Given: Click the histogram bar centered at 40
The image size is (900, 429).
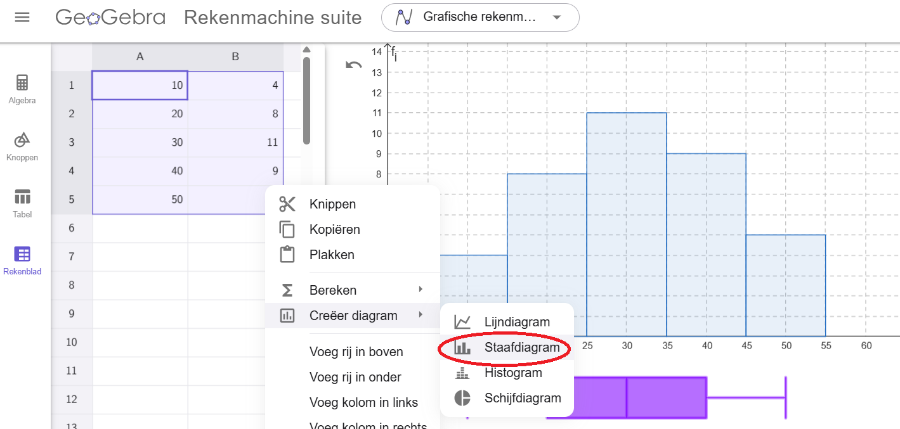Looking at the screenshot, I should click(x=706, y=244).
